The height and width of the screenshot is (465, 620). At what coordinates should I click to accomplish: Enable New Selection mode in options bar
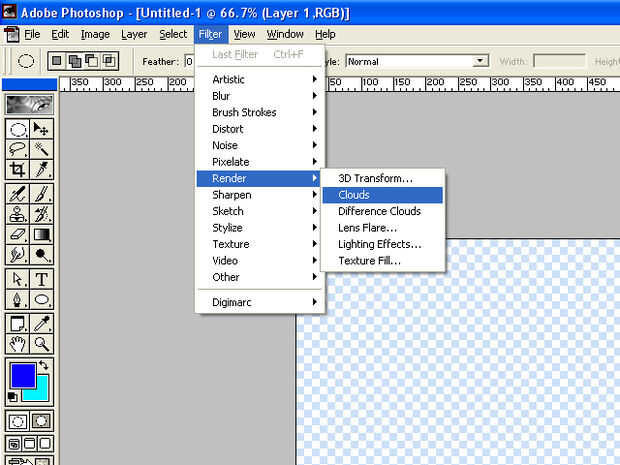click(57, 61)
